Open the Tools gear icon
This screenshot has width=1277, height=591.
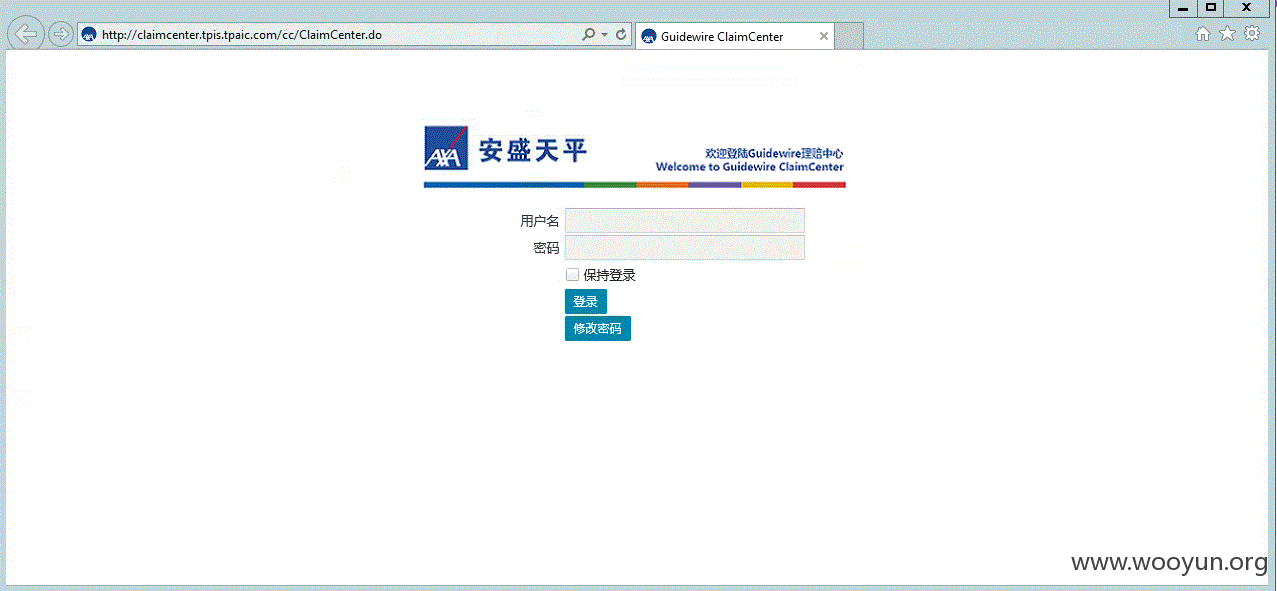point(1252,34)
